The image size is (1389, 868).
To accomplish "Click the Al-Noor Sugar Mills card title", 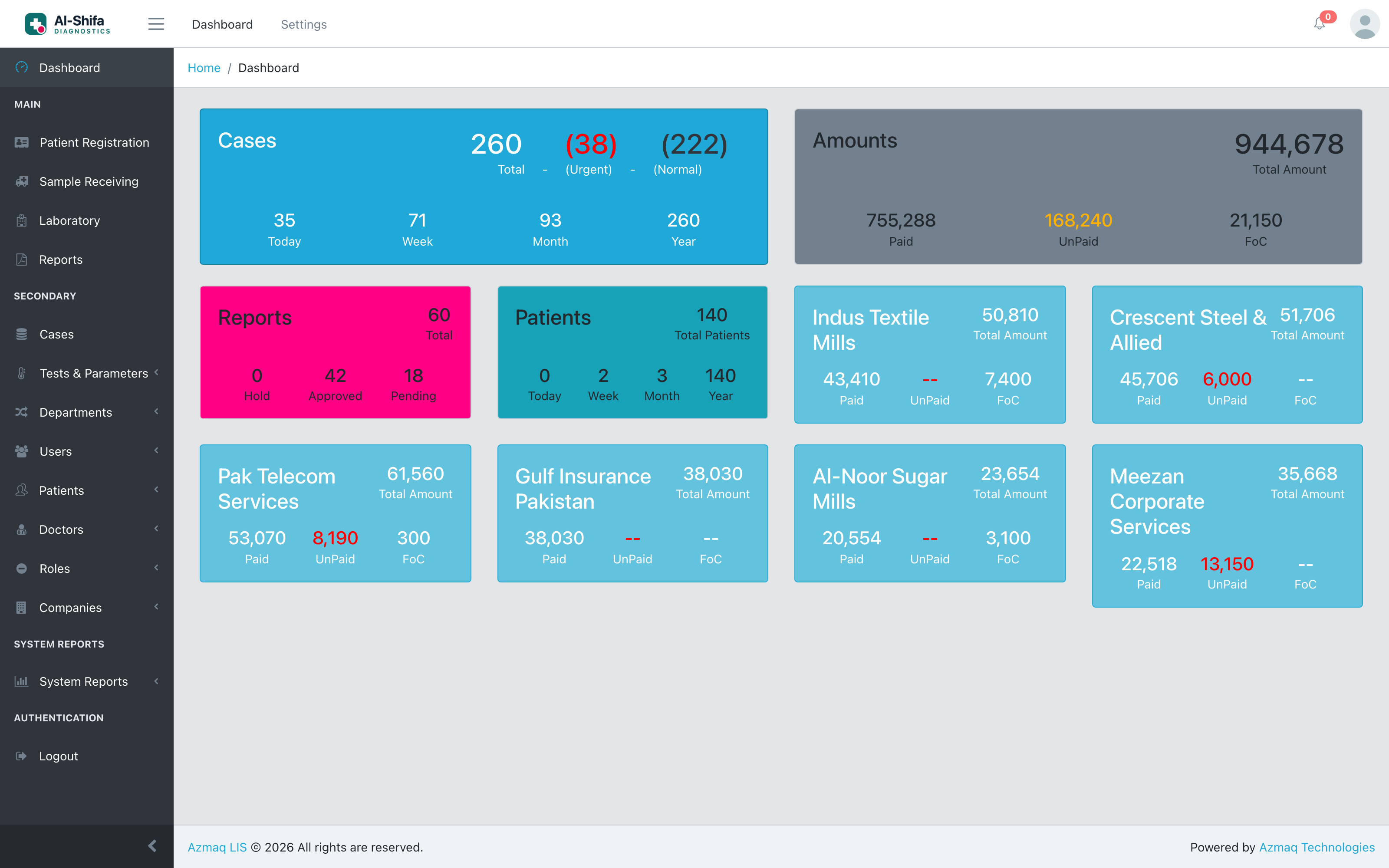I will tap(880, 489).
